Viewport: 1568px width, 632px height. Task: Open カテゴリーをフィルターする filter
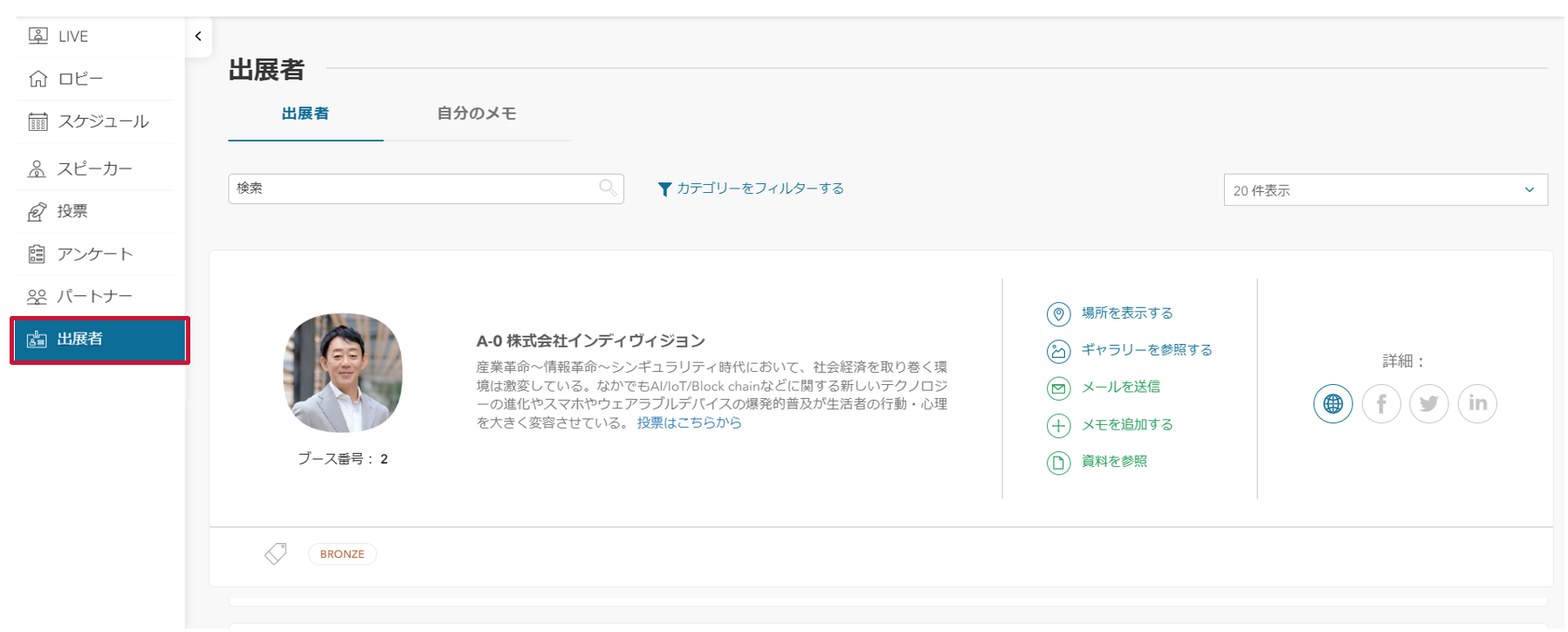pyautogui.click(x=751, y=189)
